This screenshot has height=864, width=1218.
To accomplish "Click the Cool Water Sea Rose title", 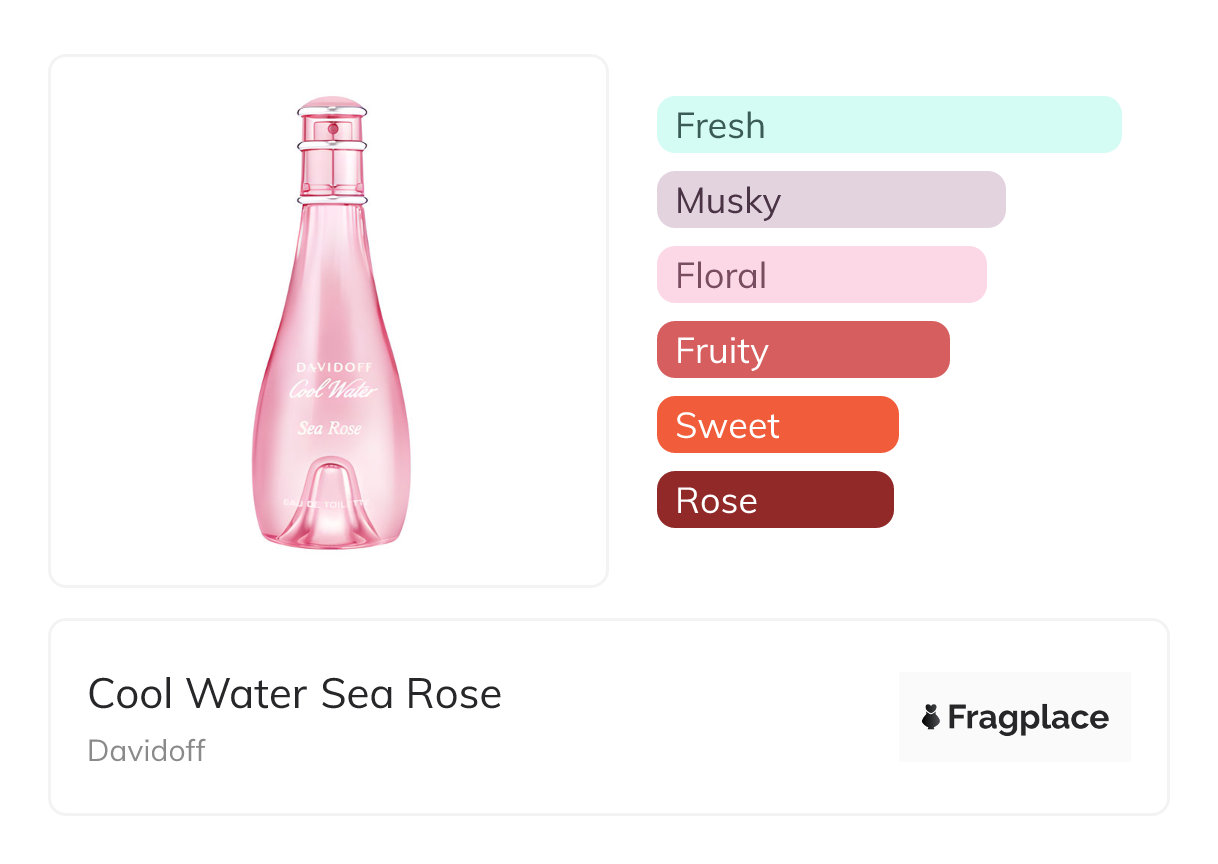I will [295, 693].
